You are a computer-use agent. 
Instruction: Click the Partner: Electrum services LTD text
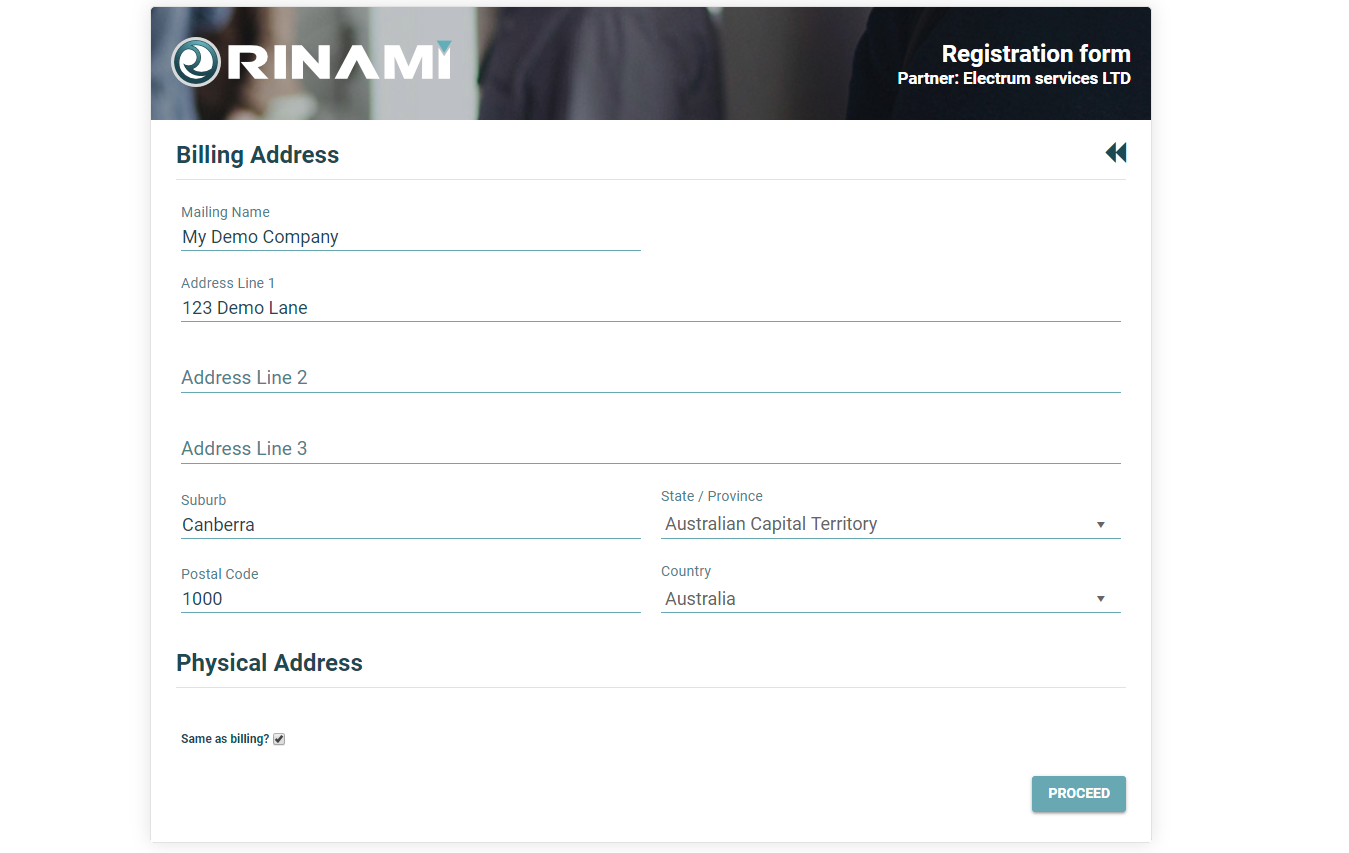[1013, 78]
